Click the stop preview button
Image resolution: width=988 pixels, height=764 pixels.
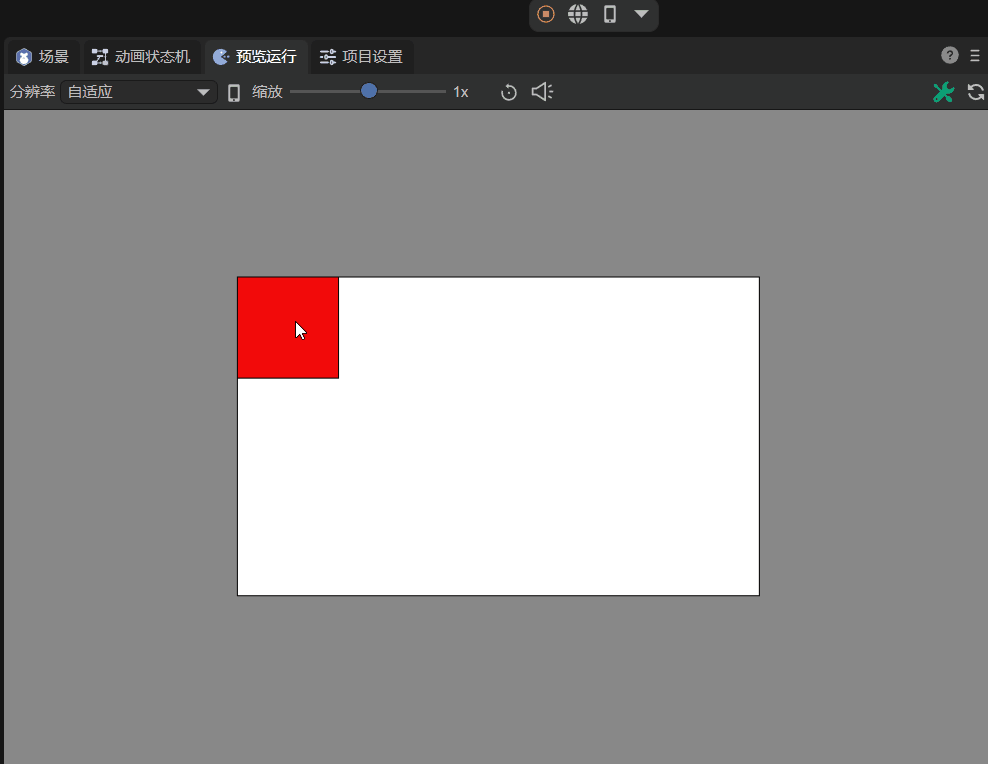click(545, 14)
